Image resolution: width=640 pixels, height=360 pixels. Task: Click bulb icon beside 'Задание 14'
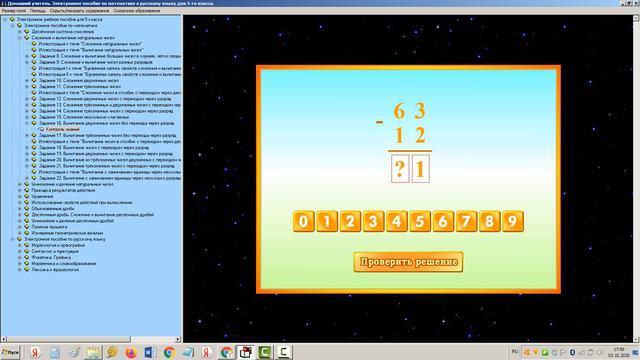tap(34, 111)
